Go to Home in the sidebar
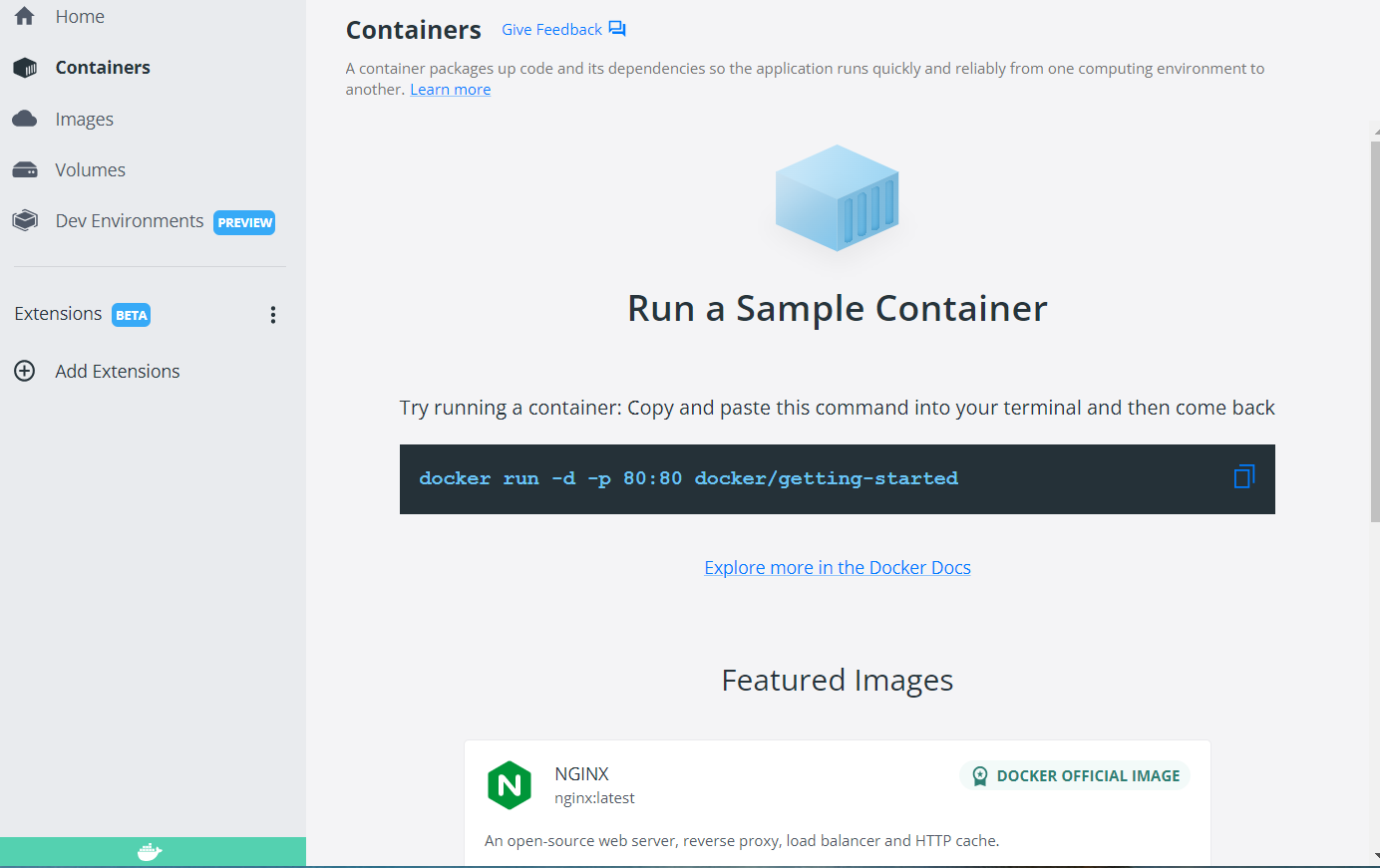The image size is (1380, 868). [x=80, y=16]
